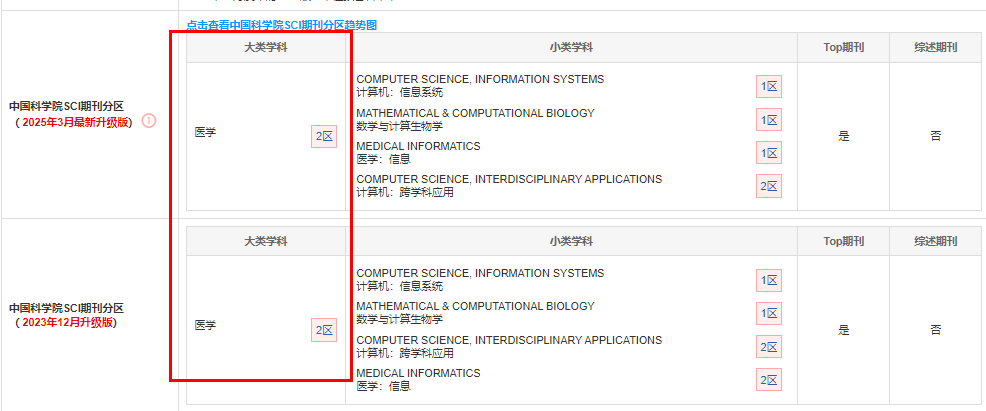
Task: Click the 是 Top期刊 value in 2025 table
Action: (843, 136)
